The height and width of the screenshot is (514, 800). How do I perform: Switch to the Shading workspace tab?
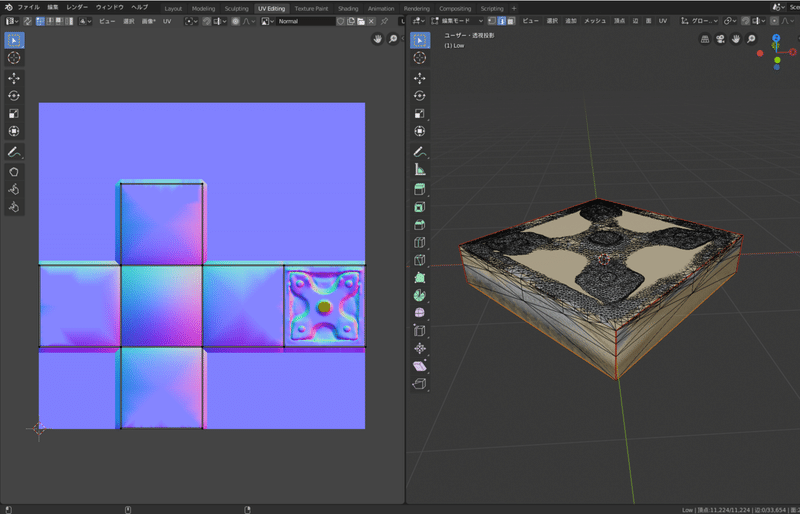point(348,9)
